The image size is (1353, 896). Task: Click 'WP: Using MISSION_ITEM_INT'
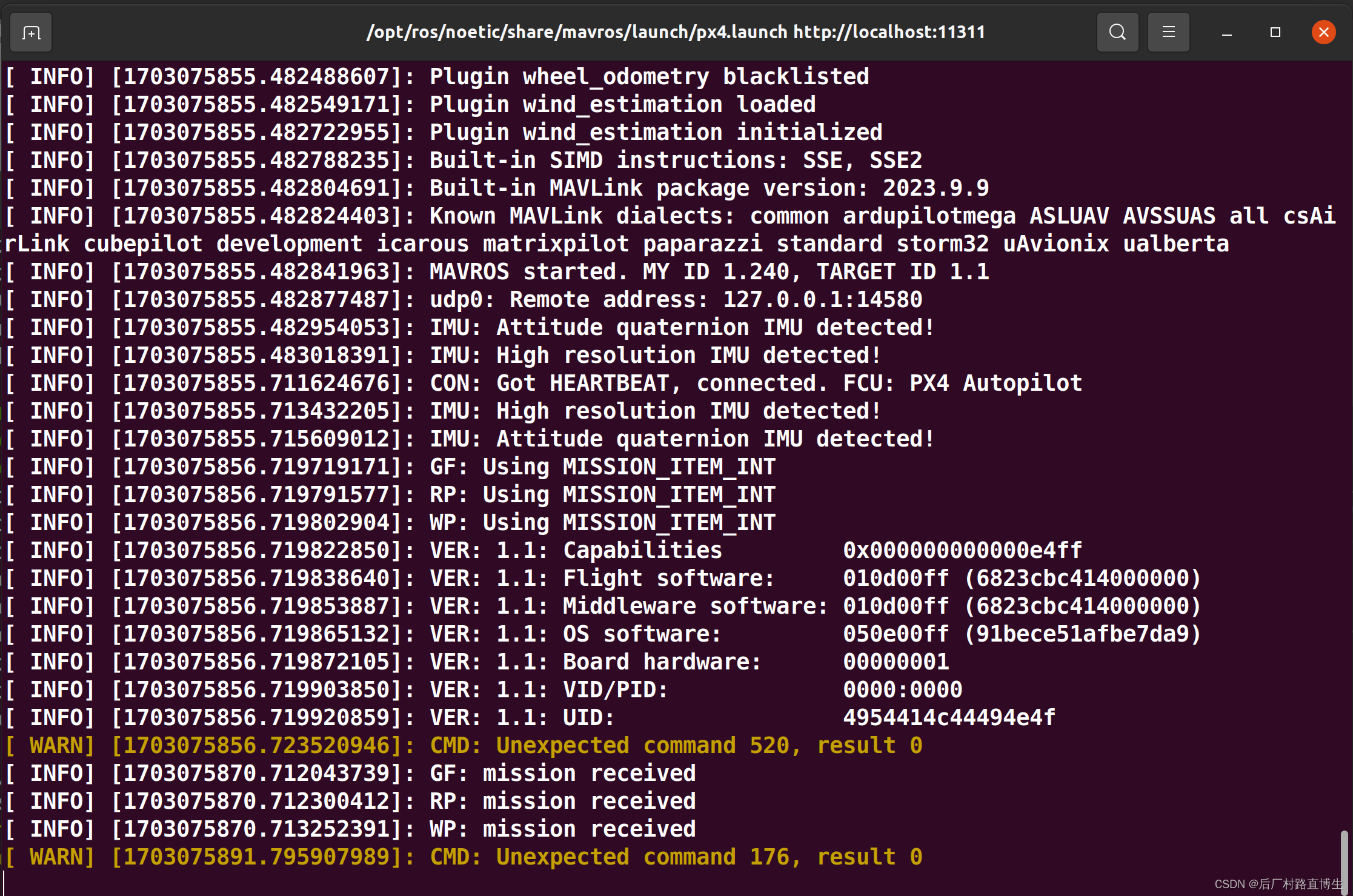tap(602, 523)
